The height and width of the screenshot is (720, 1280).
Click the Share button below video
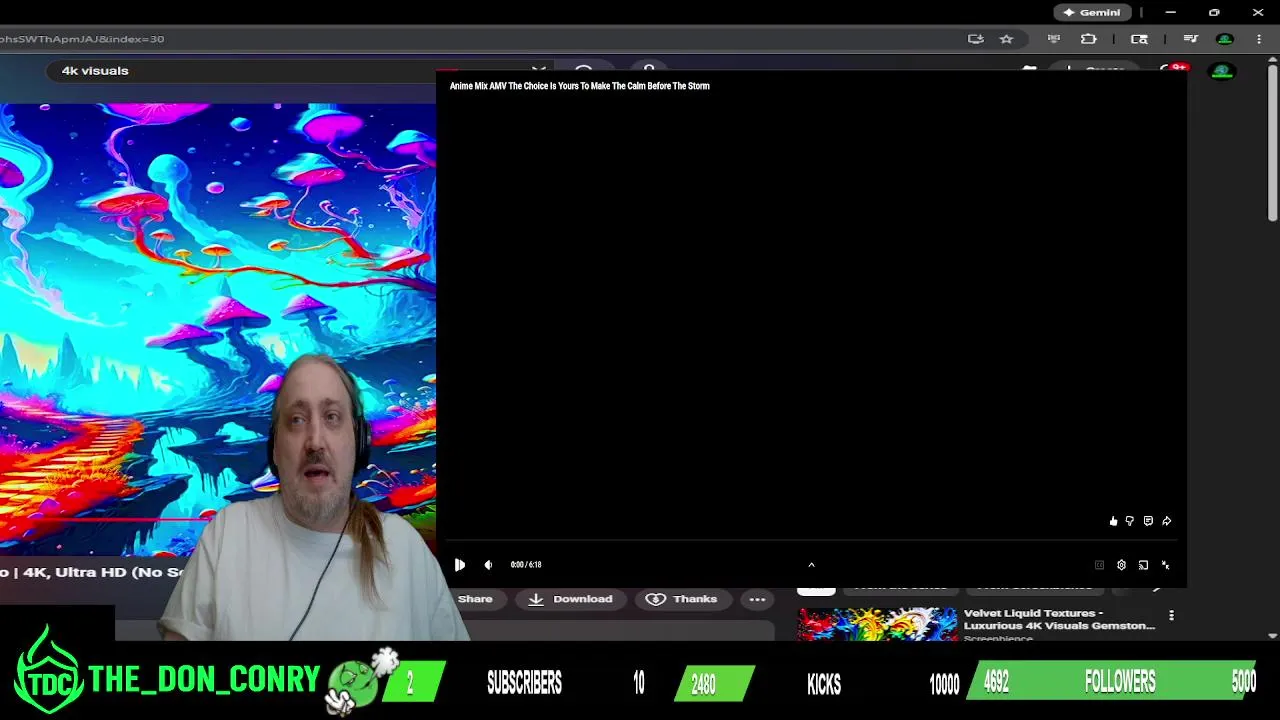(475, 599)
